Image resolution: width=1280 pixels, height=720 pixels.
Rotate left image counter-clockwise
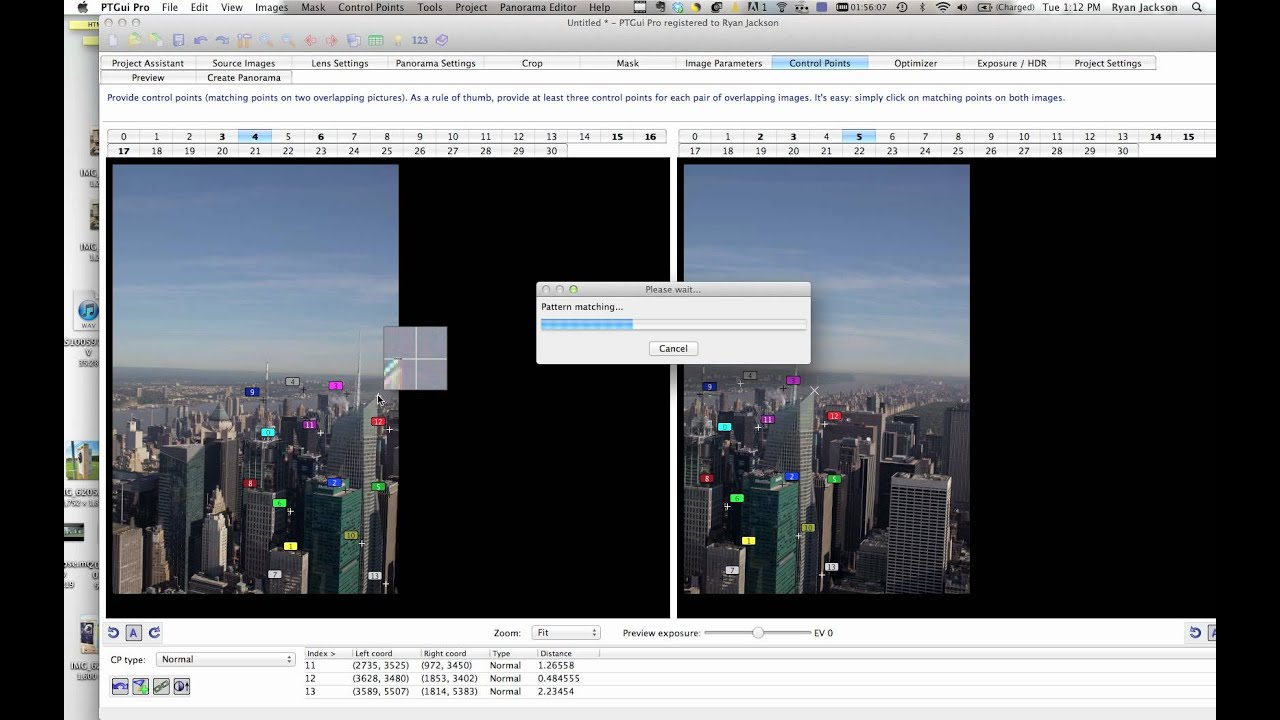point(113,632)
